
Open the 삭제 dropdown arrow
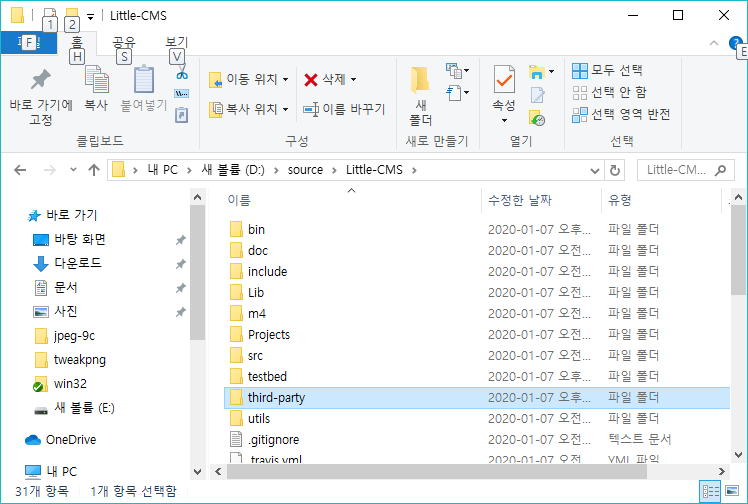click(x=353, y=79)
